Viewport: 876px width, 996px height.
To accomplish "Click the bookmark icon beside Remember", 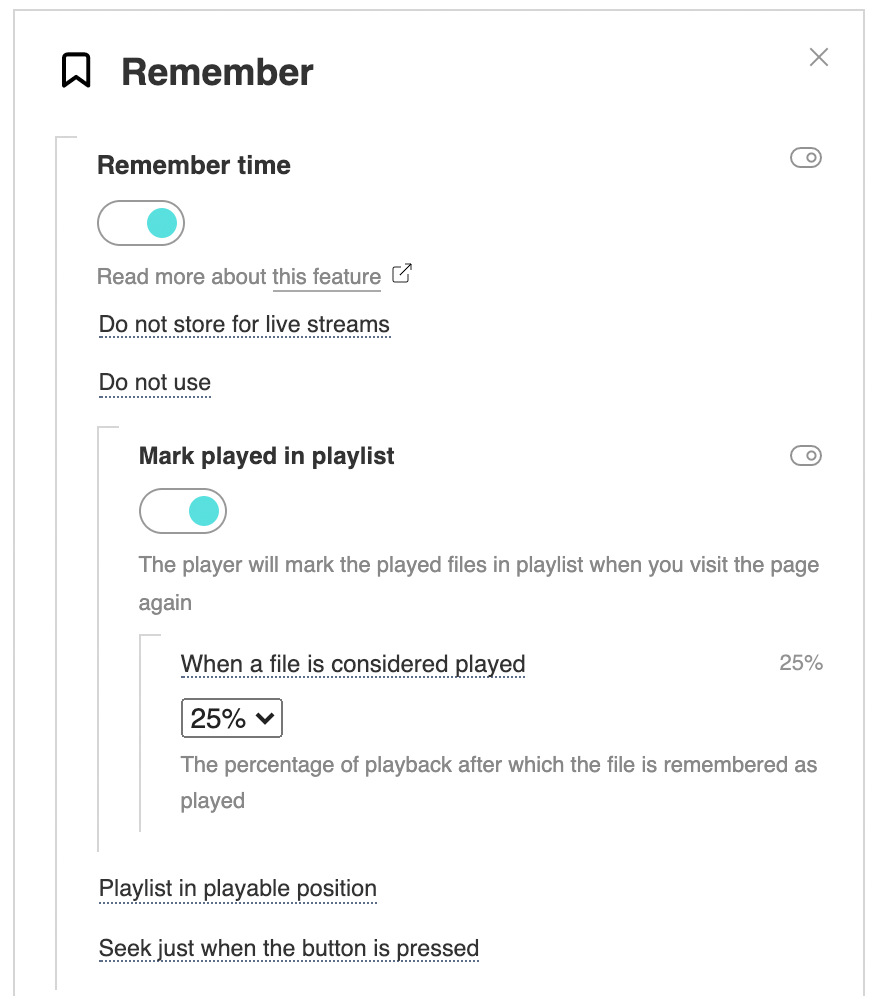I will click(76, 71).
